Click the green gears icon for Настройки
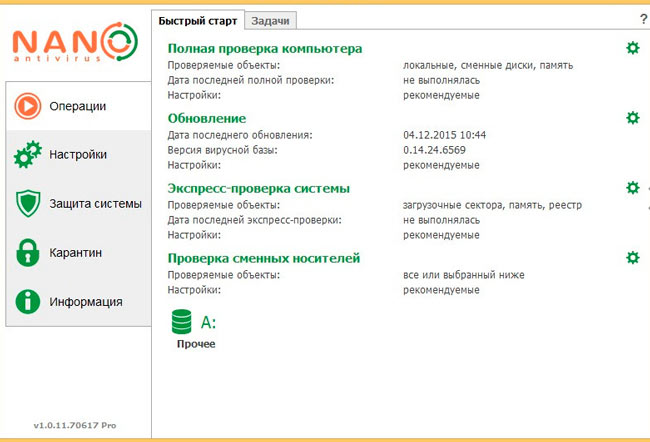 click(x=28, y=155)
